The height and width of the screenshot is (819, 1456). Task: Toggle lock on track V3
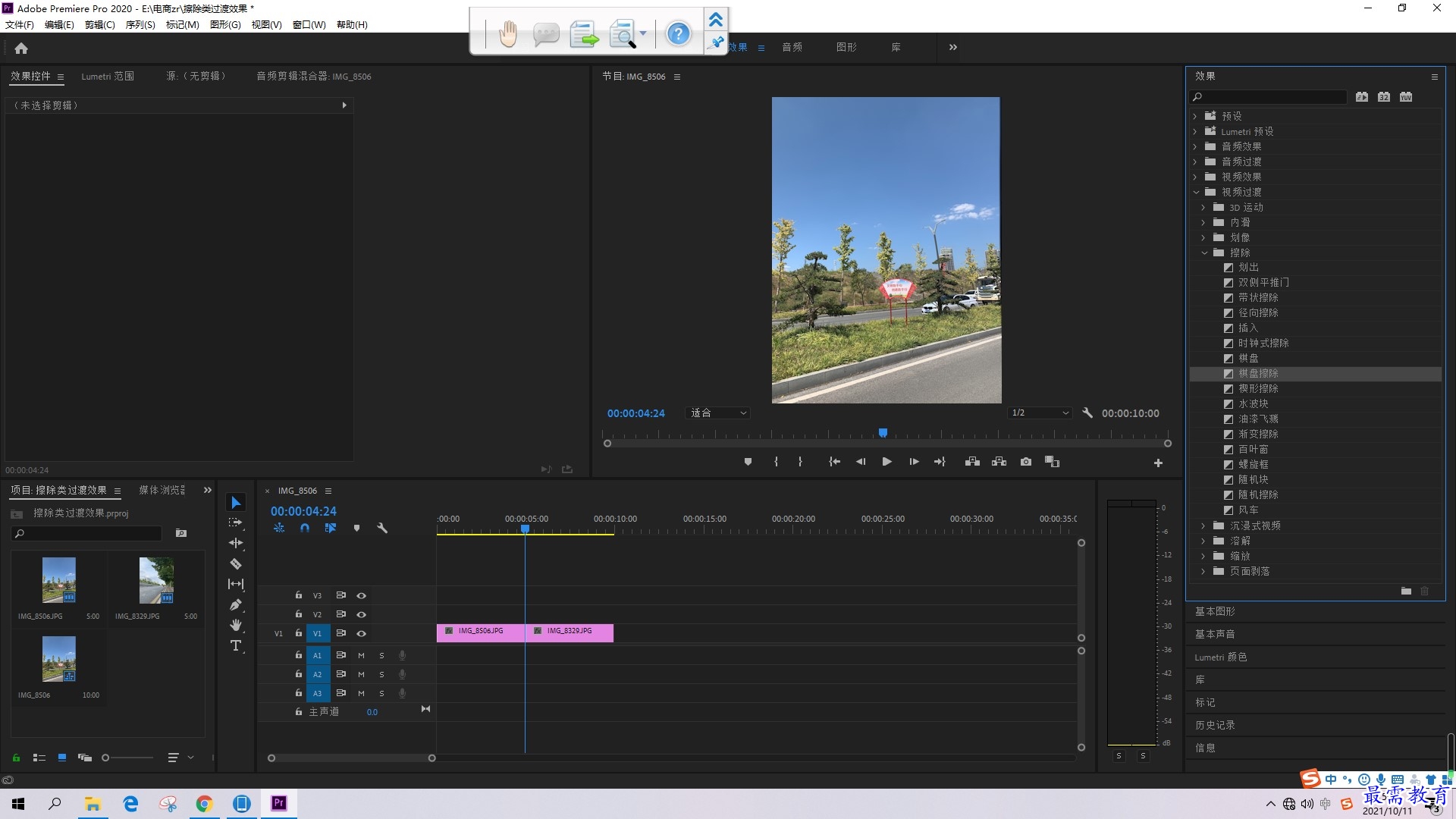click(x=298, y=595)
